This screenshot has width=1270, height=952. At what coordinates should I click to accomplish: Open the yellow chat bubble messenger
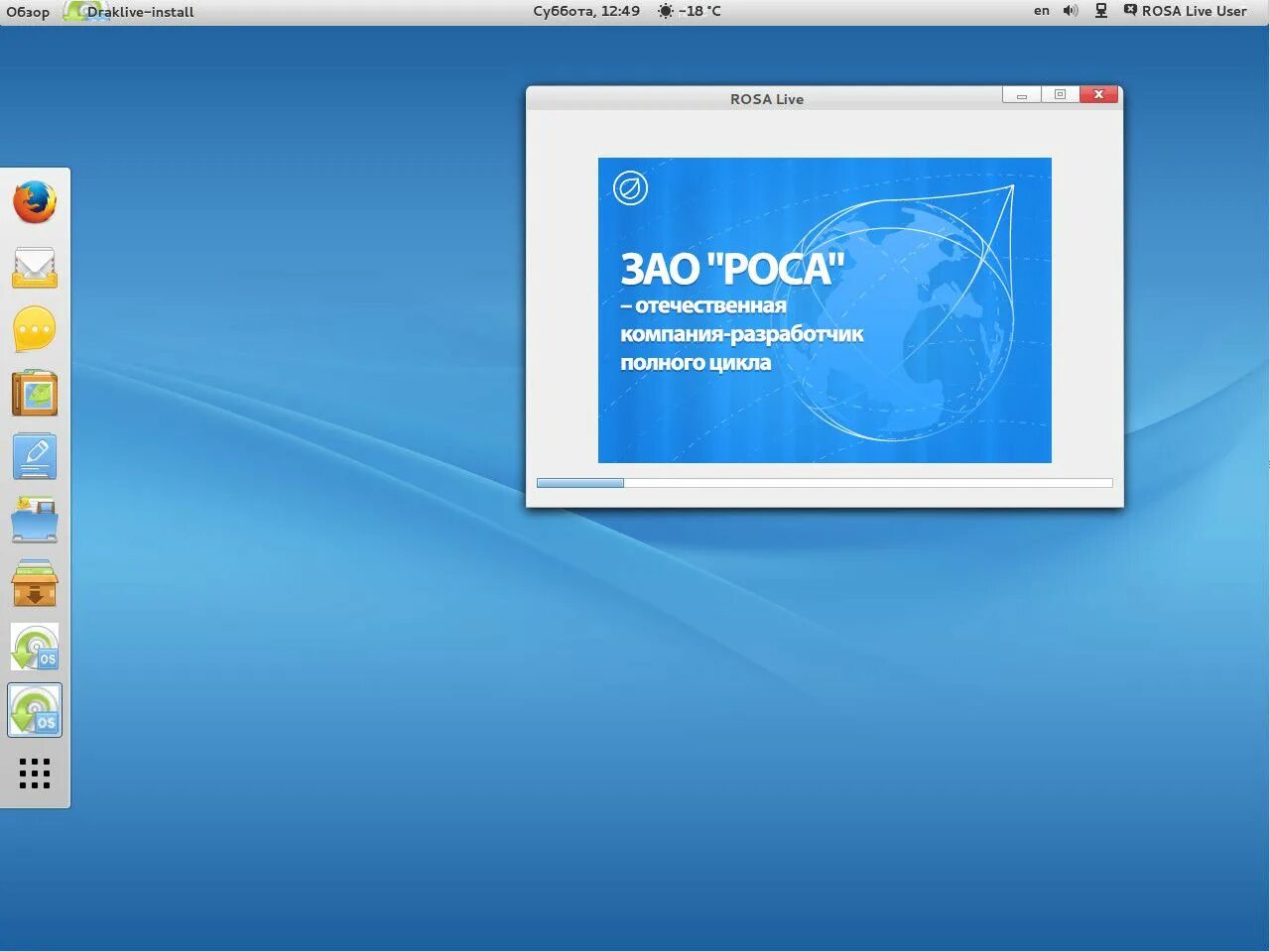(x=35, y=329)
